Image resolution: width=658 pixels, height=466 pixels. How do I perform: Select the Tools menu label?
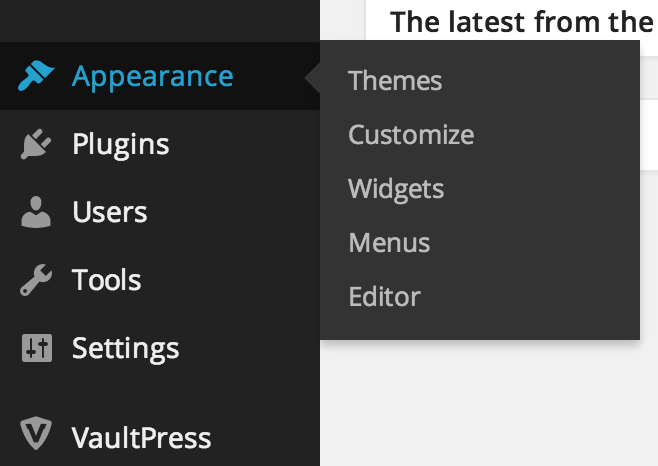[107, 280]
